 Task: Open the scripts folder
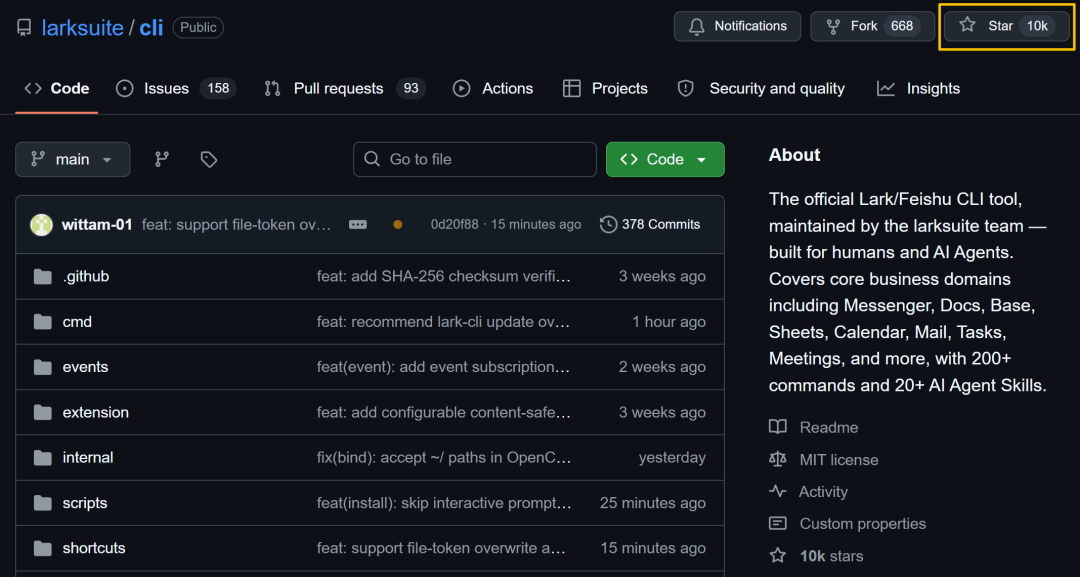point(85,503)
